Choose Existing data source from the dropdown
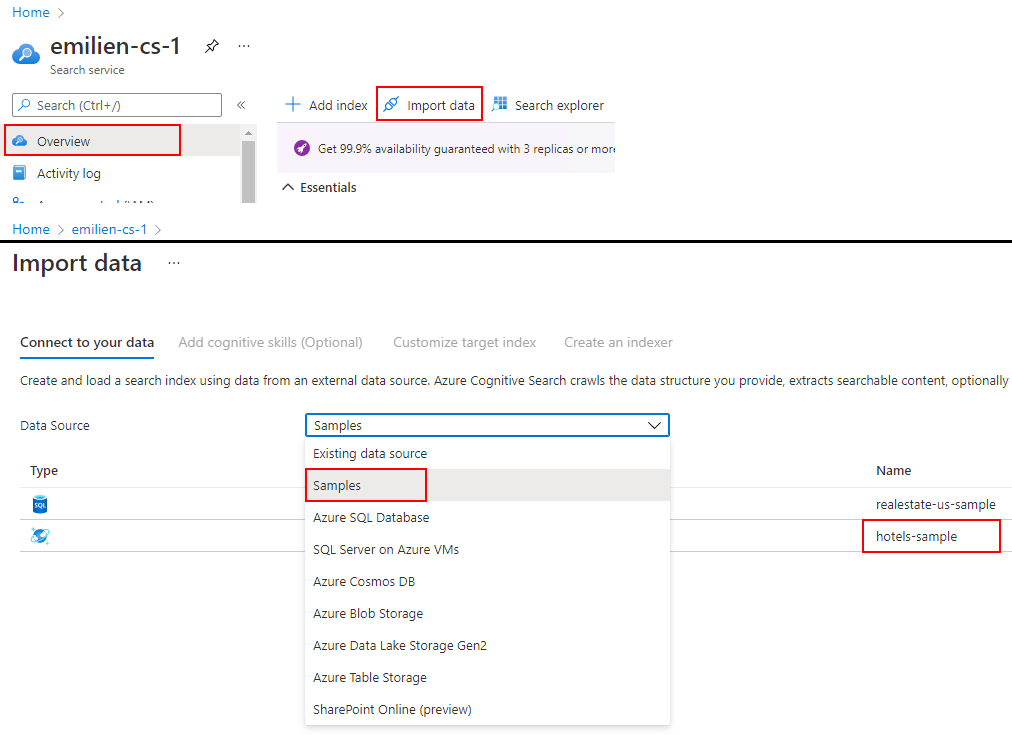The height and width of the screenshot is (735, 1012). [487, 454]
